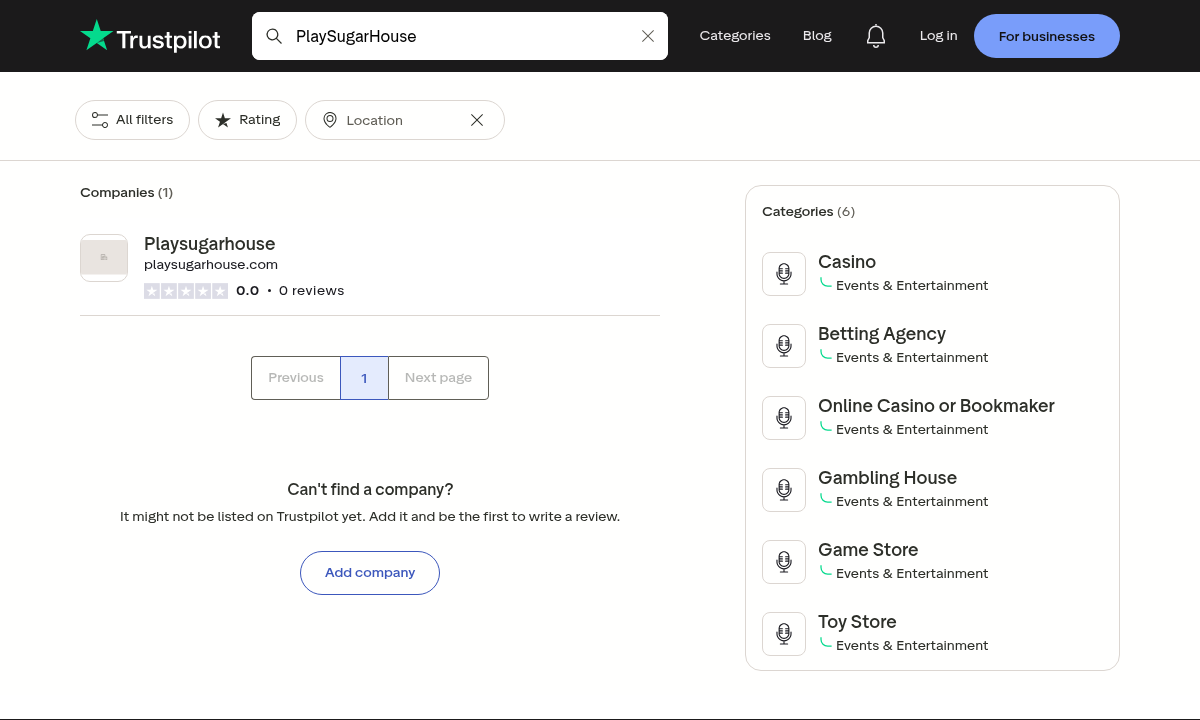Image resolution: width=1200 pixels, height=720 pixels.
Task: Go to the Next page
Action: (x=438, y=378)
